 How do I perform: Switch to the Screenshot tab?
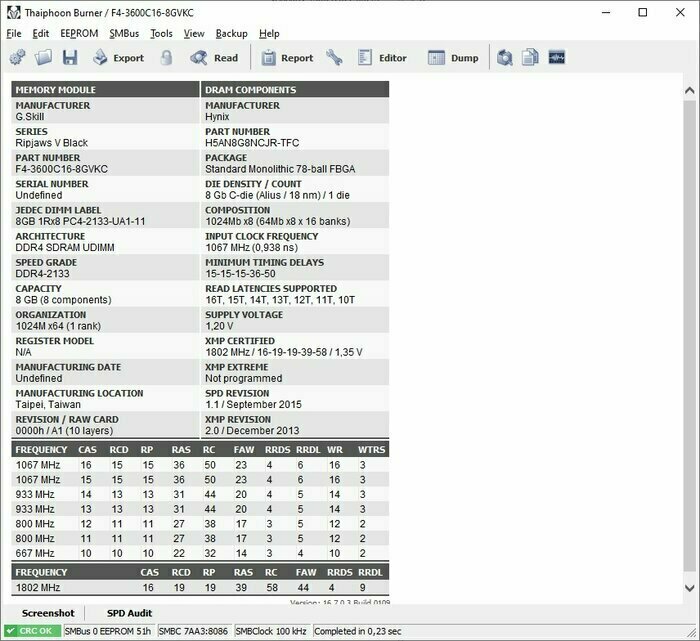click(48, 613)
